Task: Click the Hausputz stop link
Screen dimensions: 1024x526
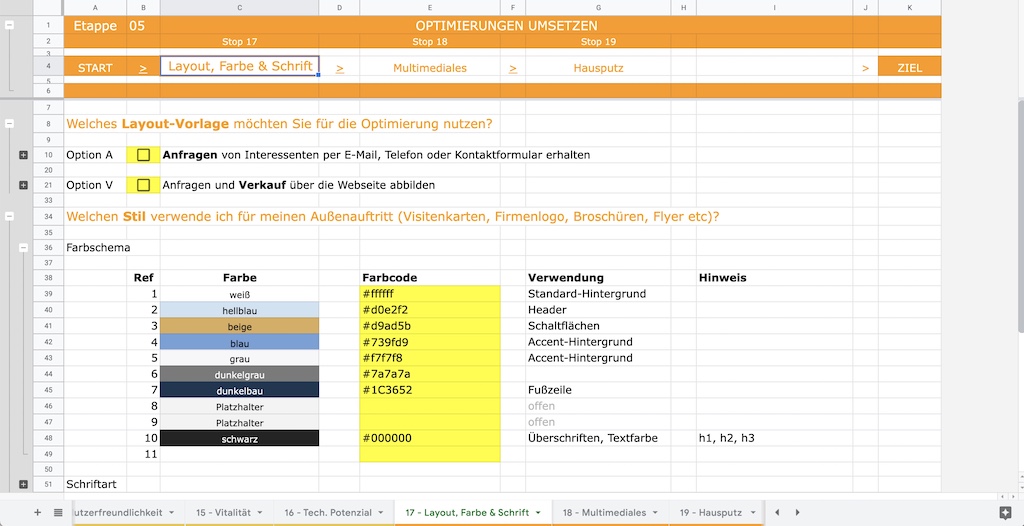Action: click(x=598, y=67)
